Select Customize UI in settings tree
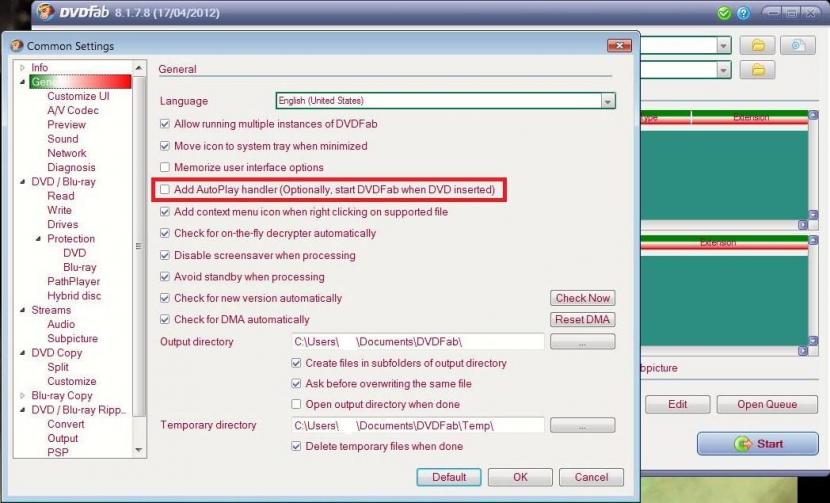This screenshot has width=830, height=503. click(x=78, y=96)
